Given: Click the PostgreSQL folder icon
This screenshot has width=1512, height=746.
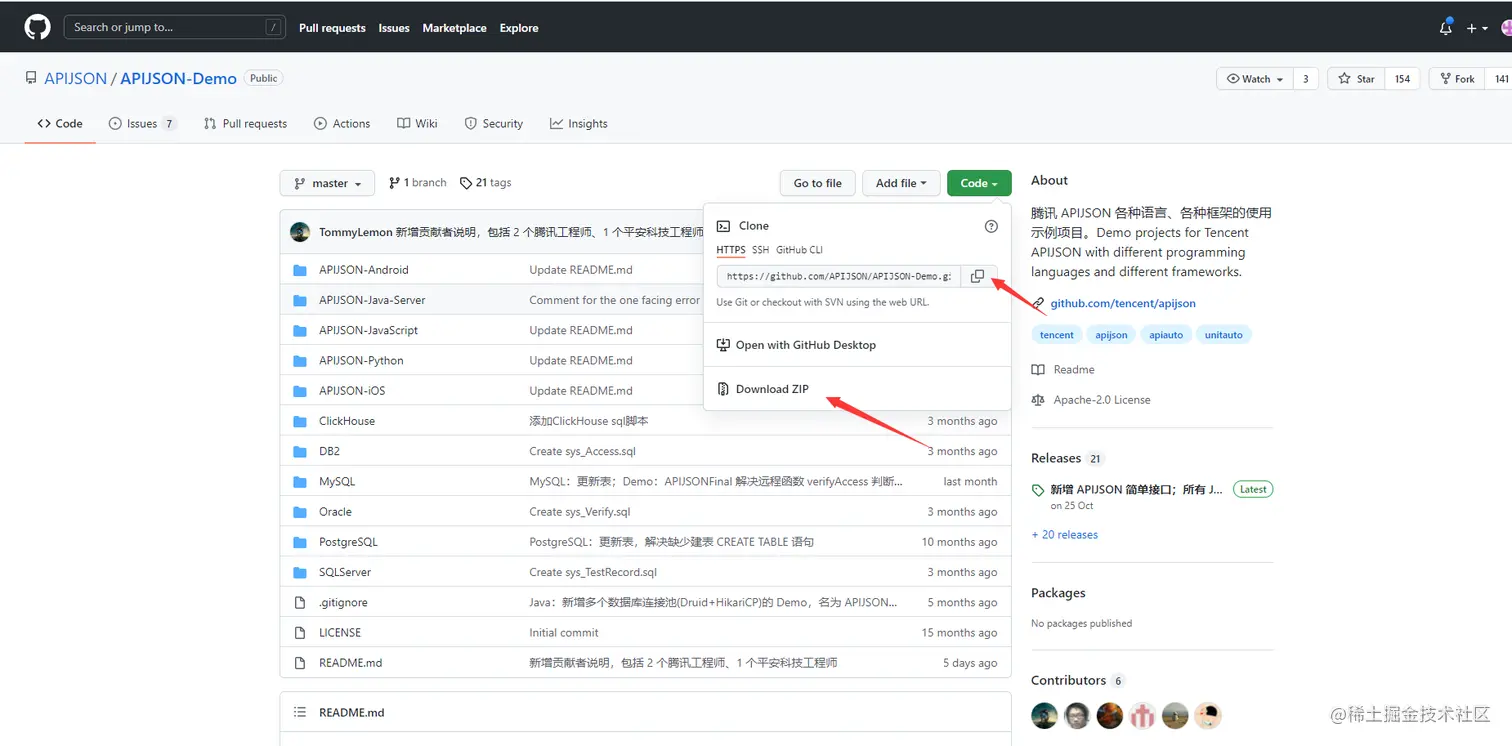Looking at the screenshot, I should (299, 542).
